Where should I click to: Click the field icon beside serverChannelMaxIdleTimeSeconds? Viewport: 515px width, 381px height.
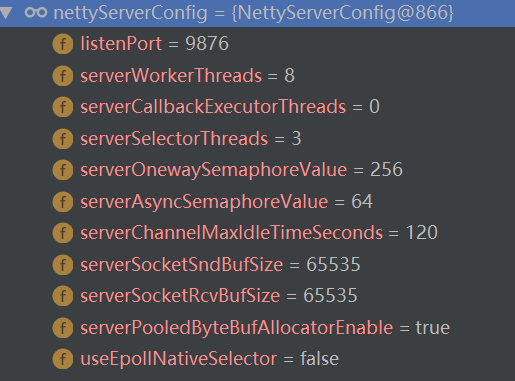[63, 233]
